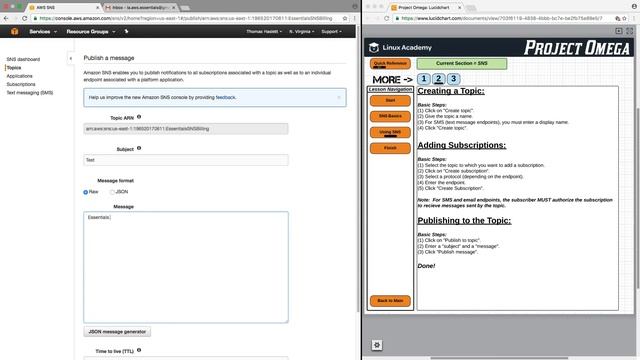The image size is (640, 360).
Task: Open the info icon next to Subject
Action: coord(139,149)
